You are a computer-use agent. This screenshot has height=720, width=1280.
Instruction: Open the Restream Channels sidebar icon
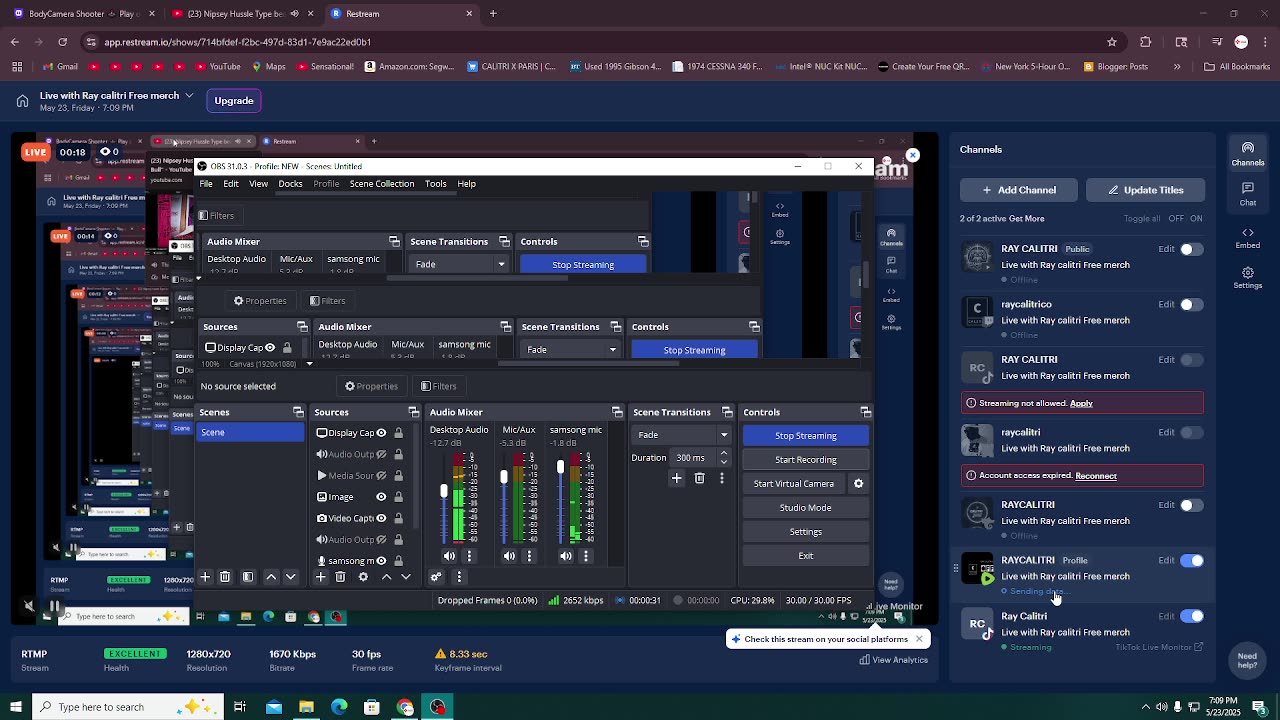(x=1247, y=153)
